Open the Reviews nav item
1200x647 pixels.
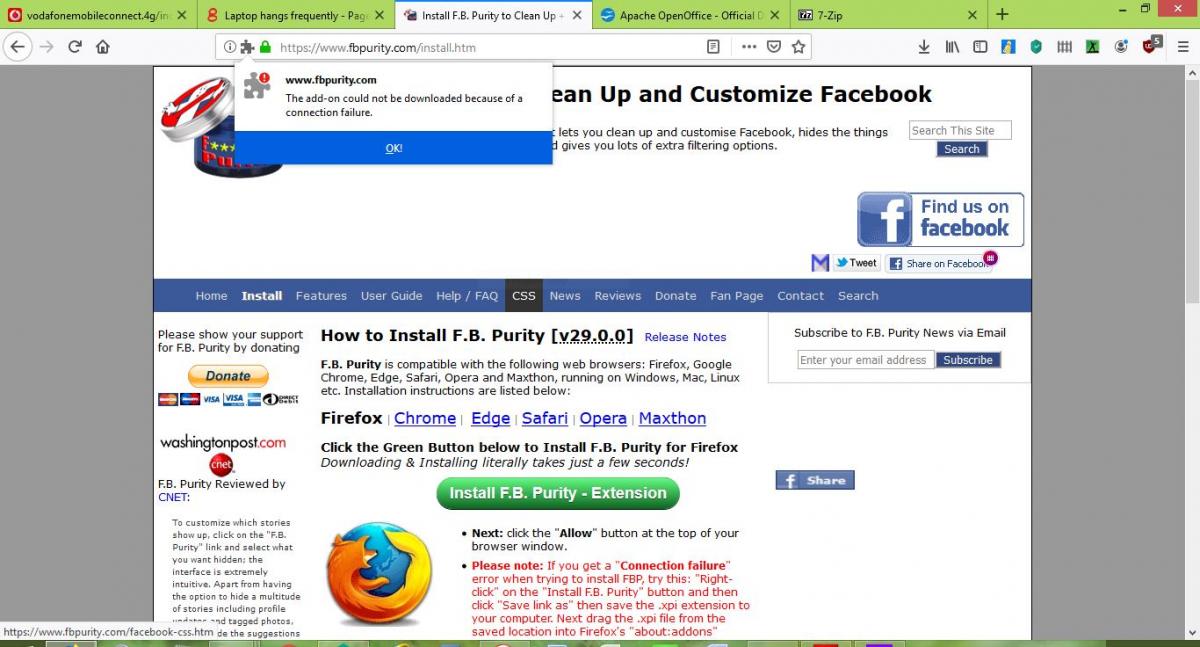[x=618, y=296]
